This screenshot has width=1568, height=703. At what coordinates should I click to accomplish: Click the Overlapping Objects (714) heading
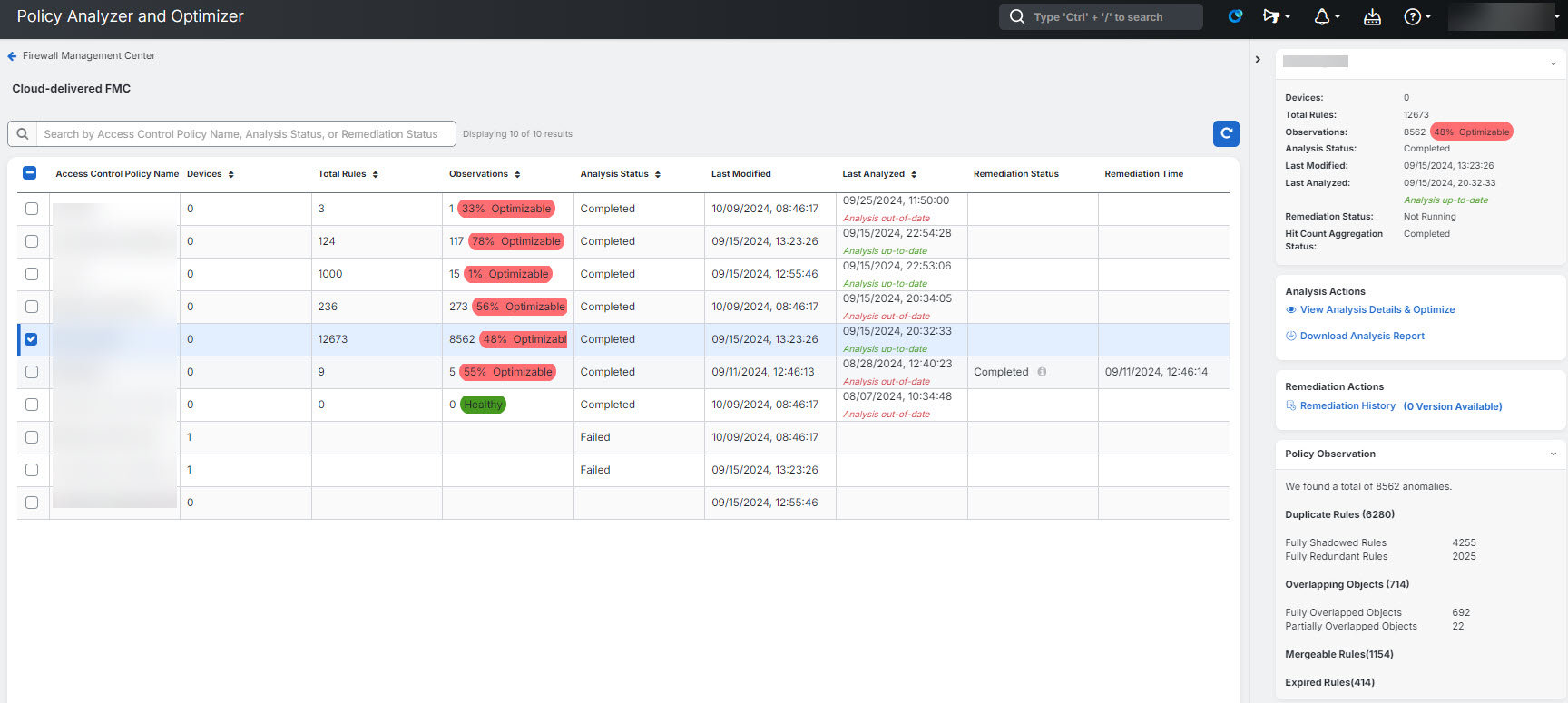click(x=1347, y=584)
